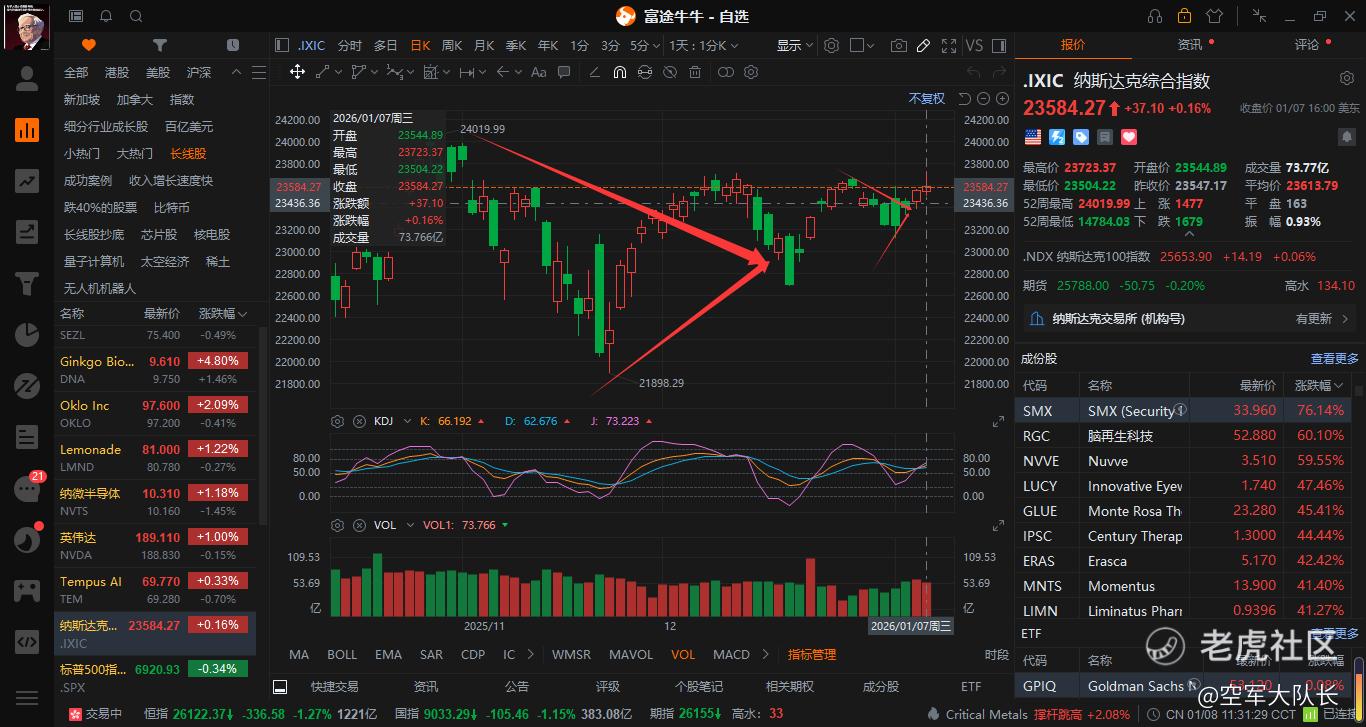This screenshot has height=727, width=1366.
Task: Zoom in the chart with plus
Action: click(1002, 98)
